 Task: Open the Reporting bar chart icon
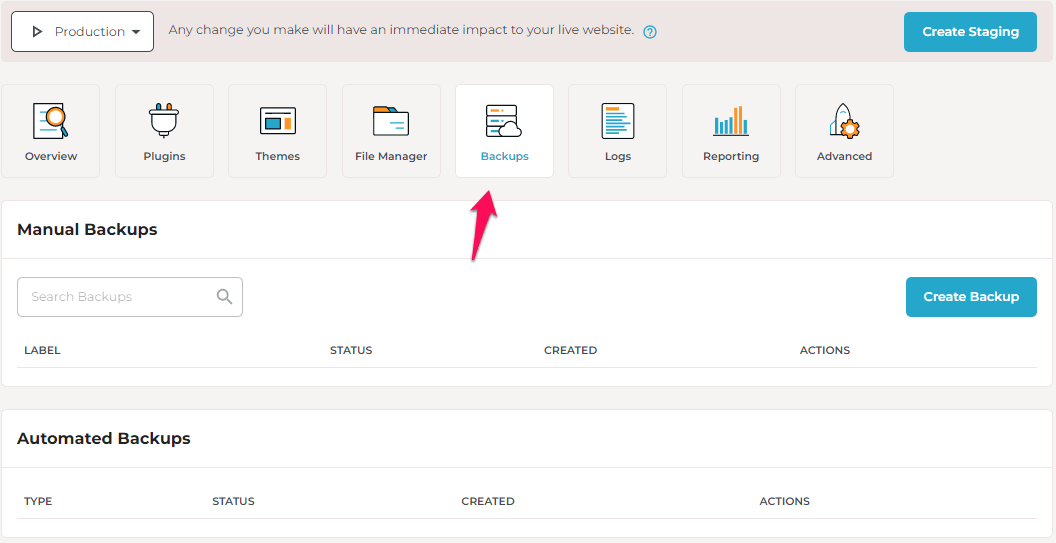point(731,121)
